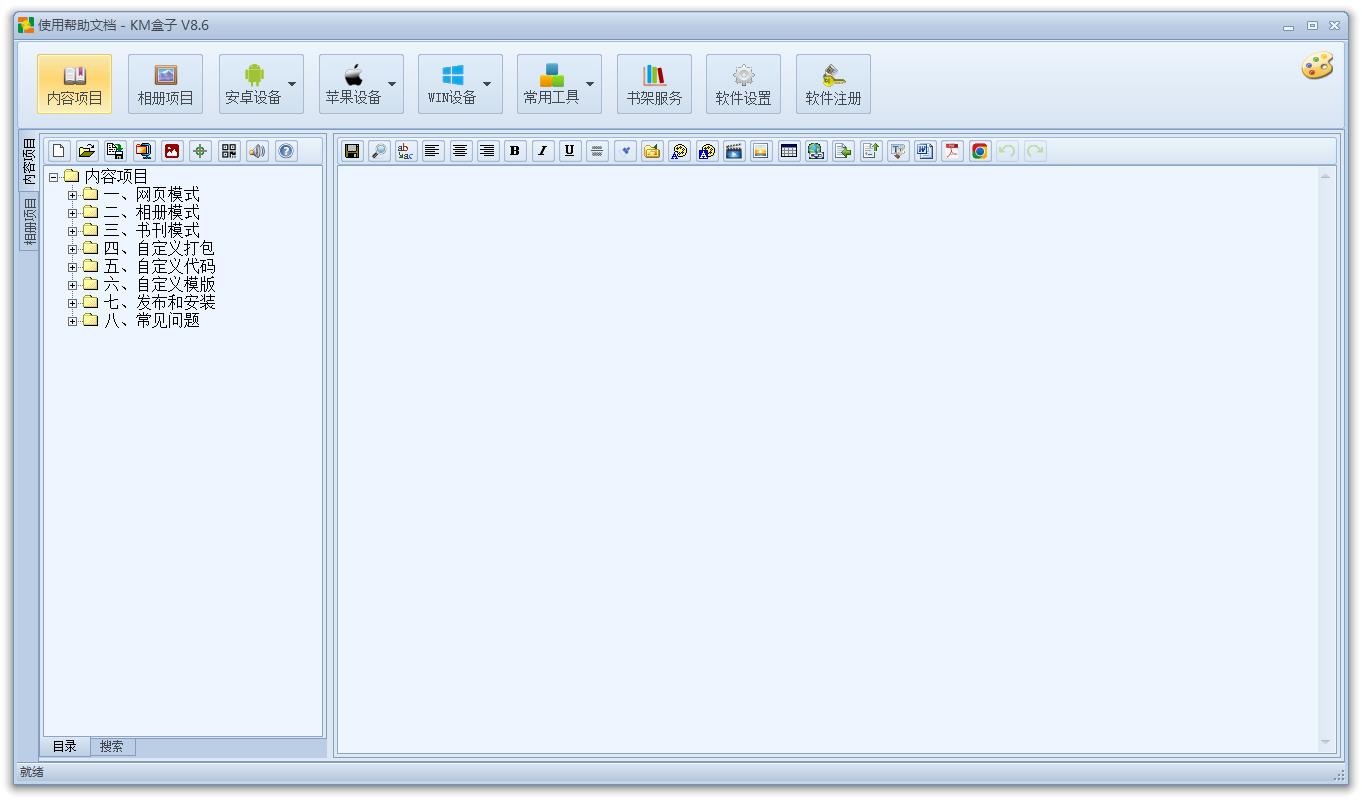The height and width of the screenshot is (800, 1362).
Task: Insert an image using the landscape picture icon
Action: pyautogui.click(x=761, y=151)
